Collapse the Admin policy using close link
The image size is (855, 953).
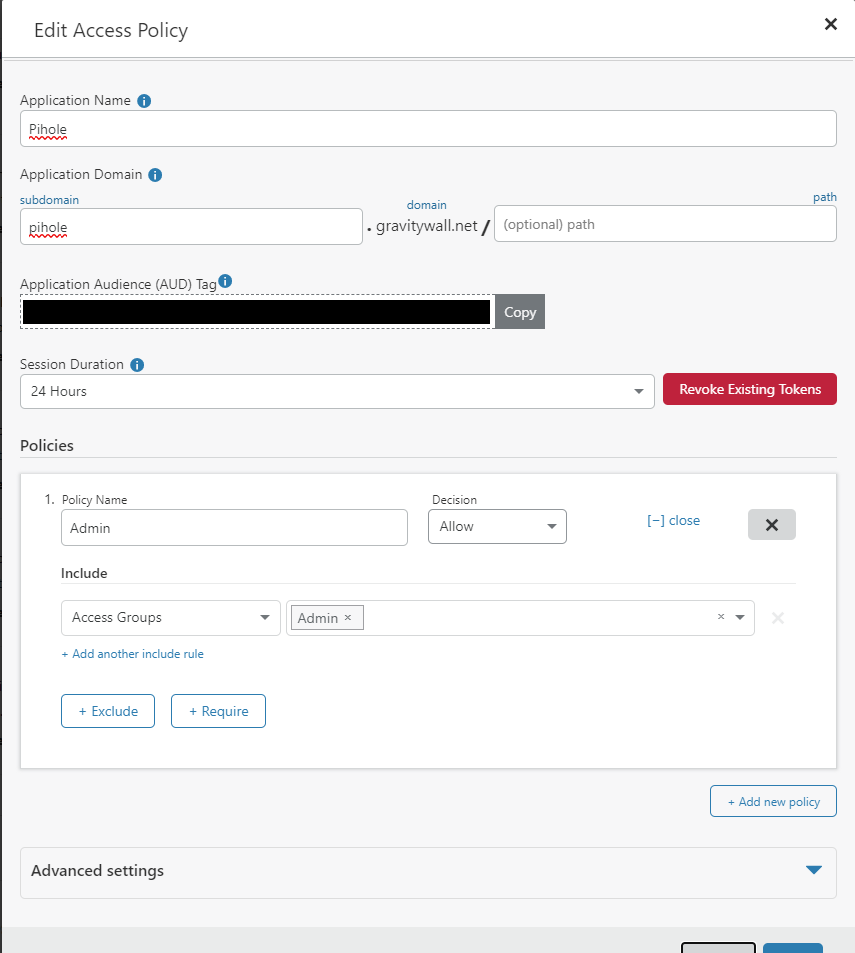click(673, 520)
